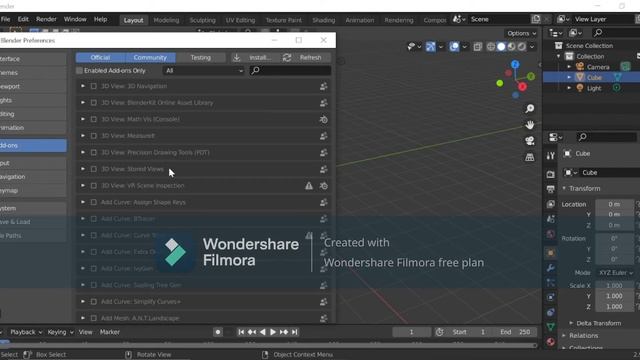Toggle camera view icon in viewport
Viewport: 640px width, 360px height.
(x=530, y=141)
